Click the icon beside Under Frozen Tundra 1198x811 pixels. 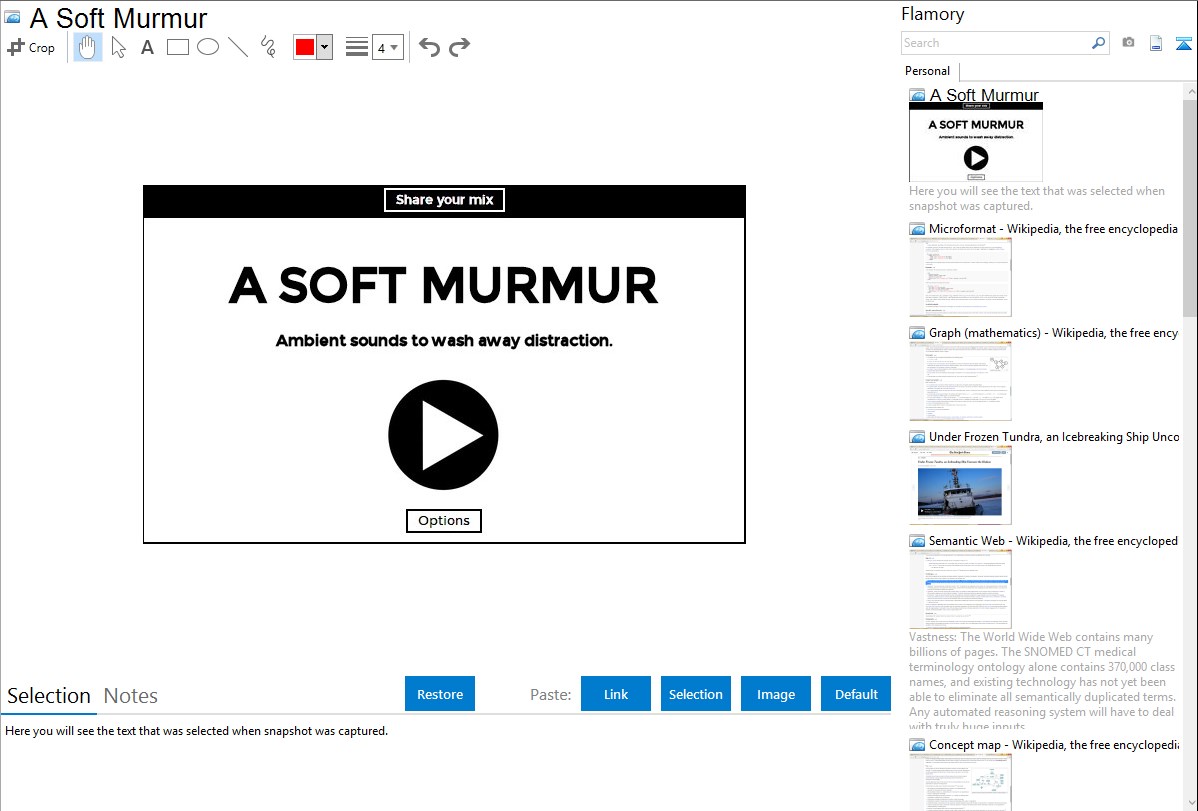[918, 437]
